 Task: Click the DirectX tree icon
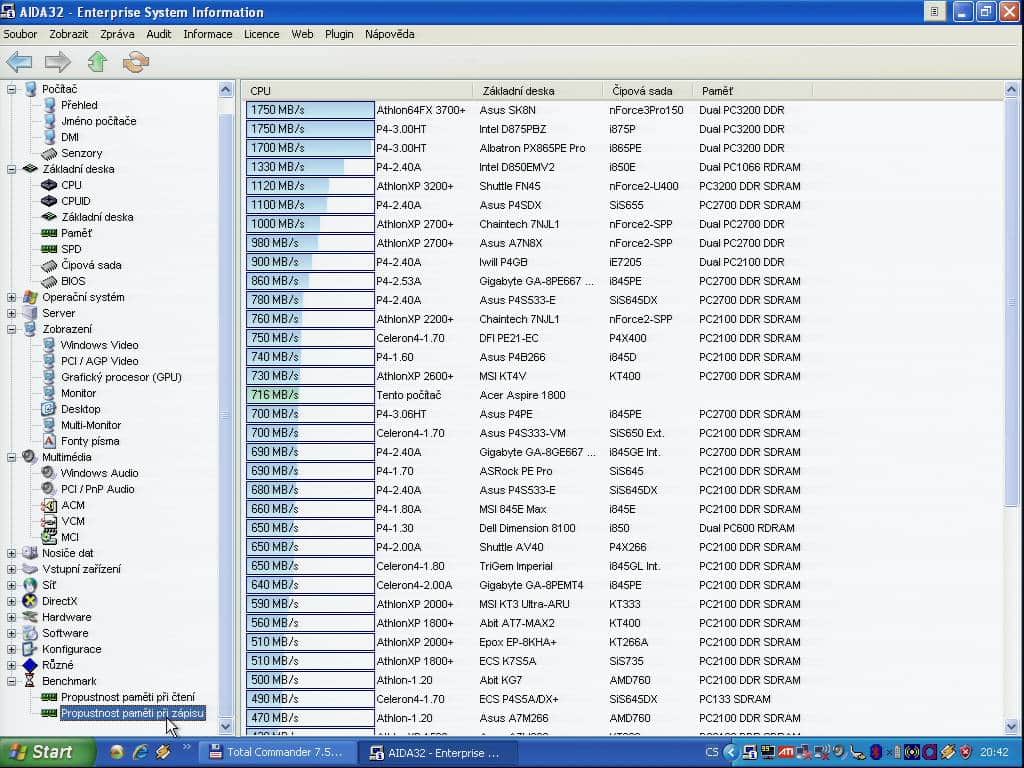pos(30,601)
